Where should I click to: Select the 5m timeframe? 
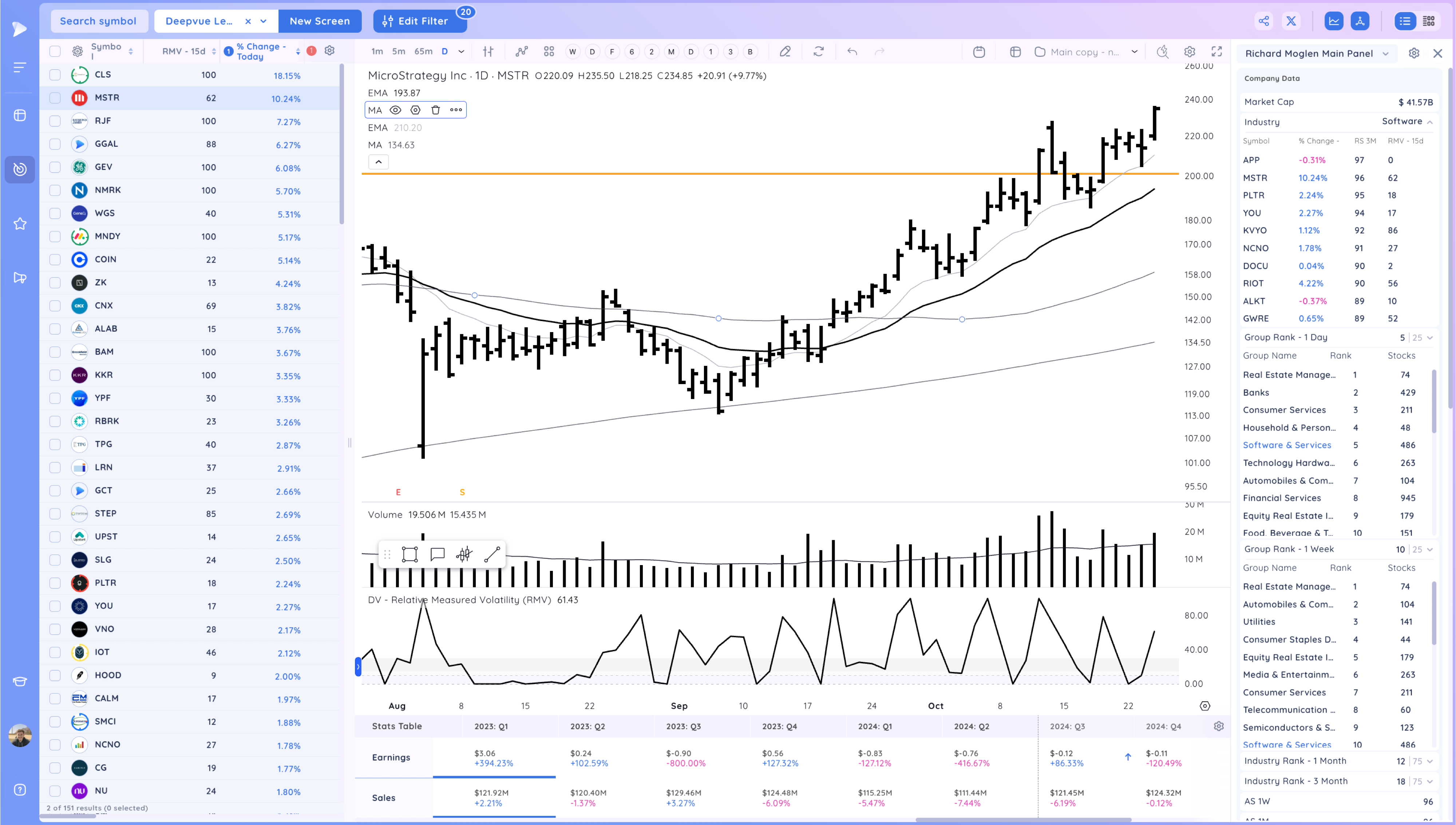(x=399, y=52)
